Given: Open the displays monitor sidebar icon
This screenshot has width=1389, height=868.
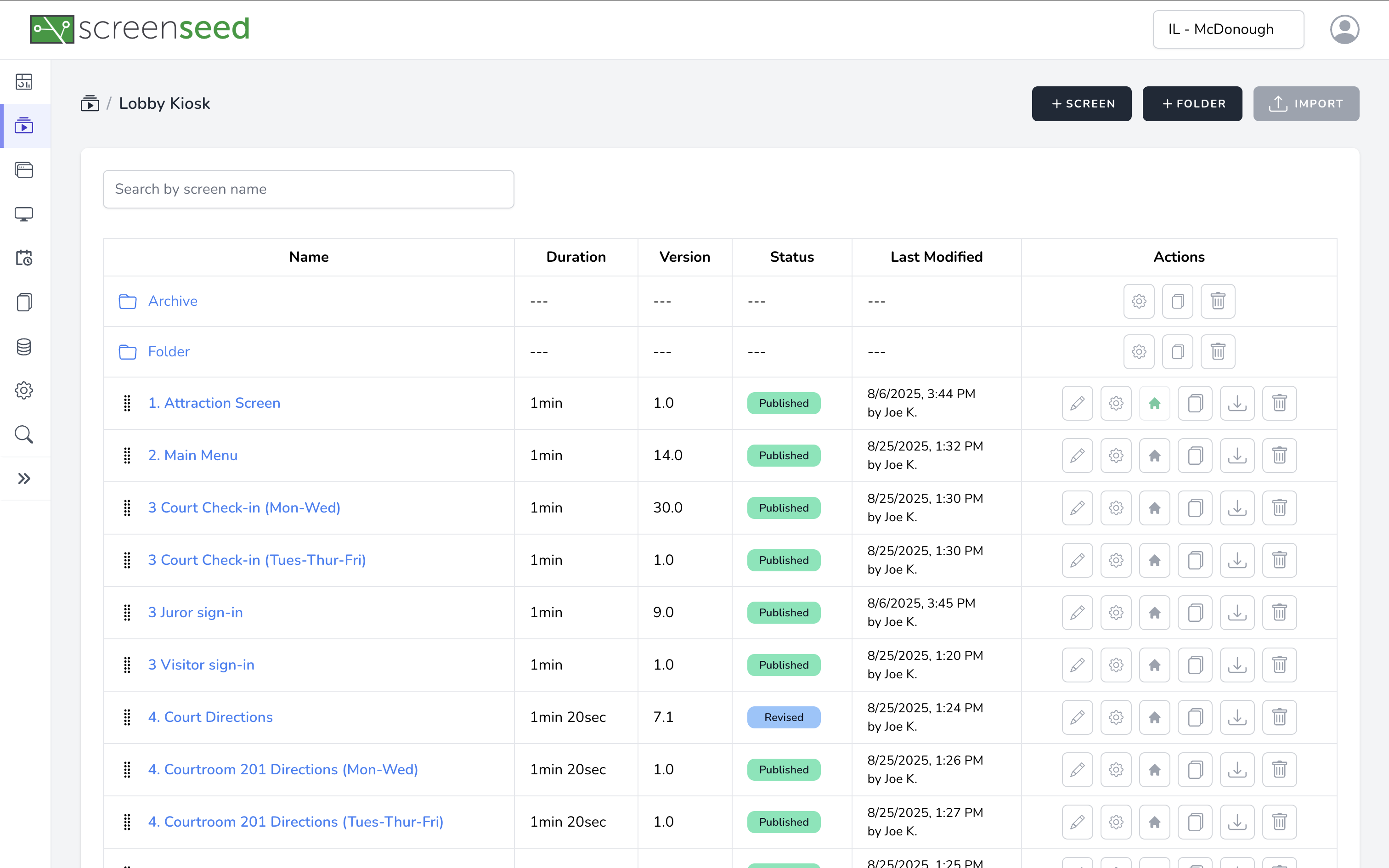Looking at the screenshot, I should tap(23, 214).
